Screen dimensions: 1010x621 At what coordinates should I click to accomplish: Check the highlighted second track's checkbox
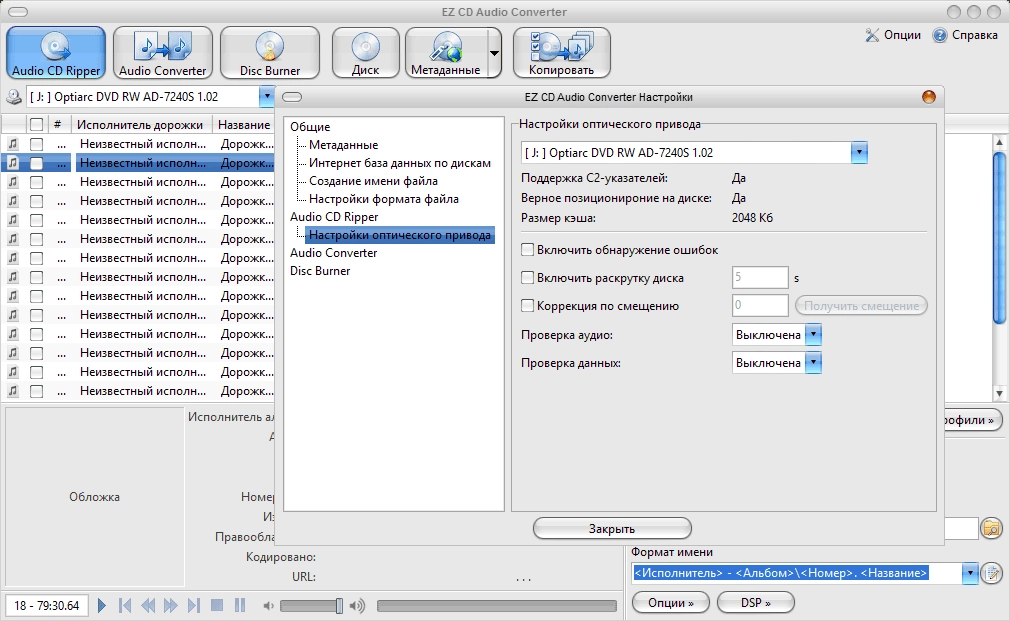(x=37, y=163)
